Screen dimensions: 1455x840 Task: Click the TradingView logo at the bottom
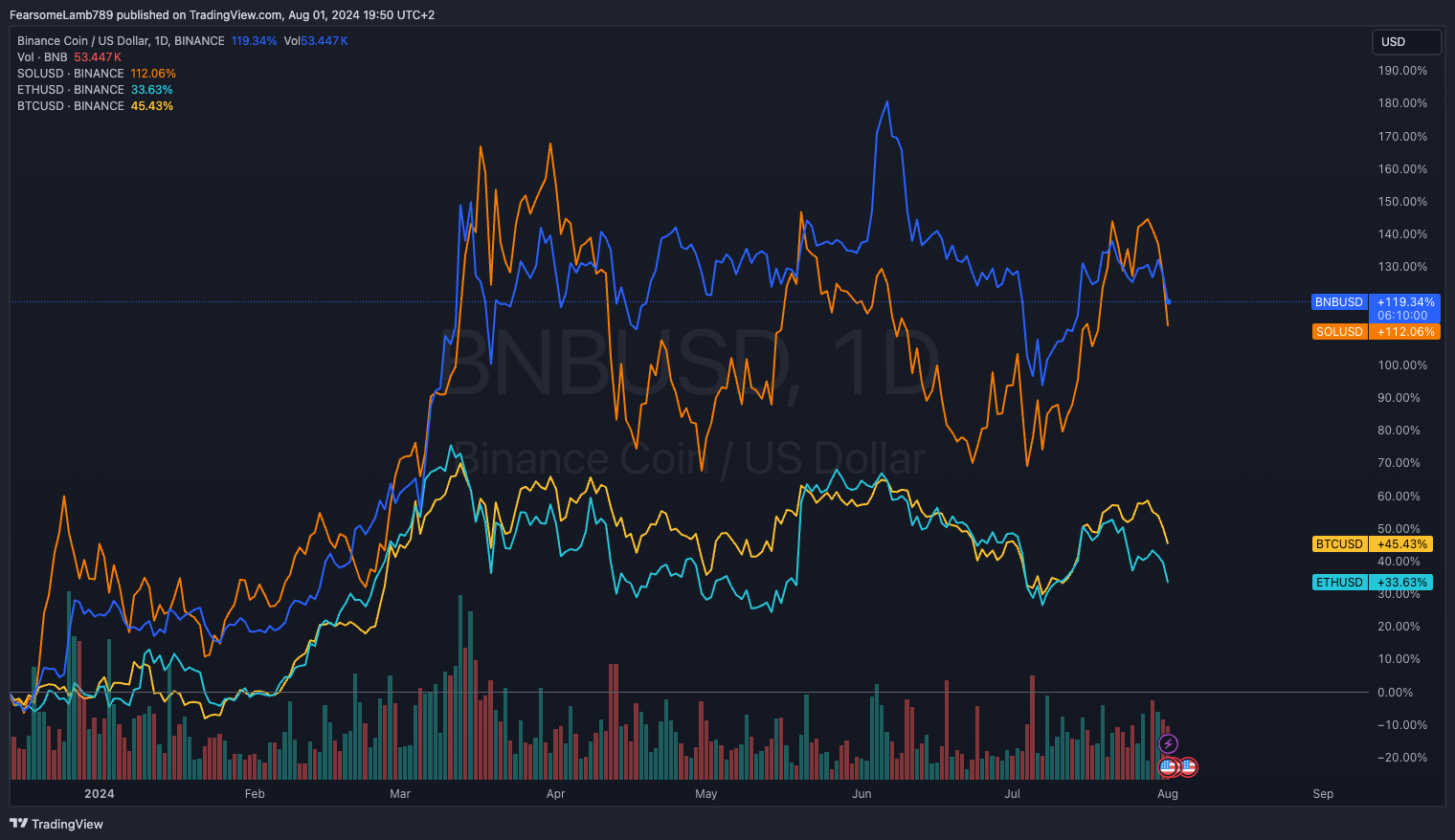(x=56, y=824)
